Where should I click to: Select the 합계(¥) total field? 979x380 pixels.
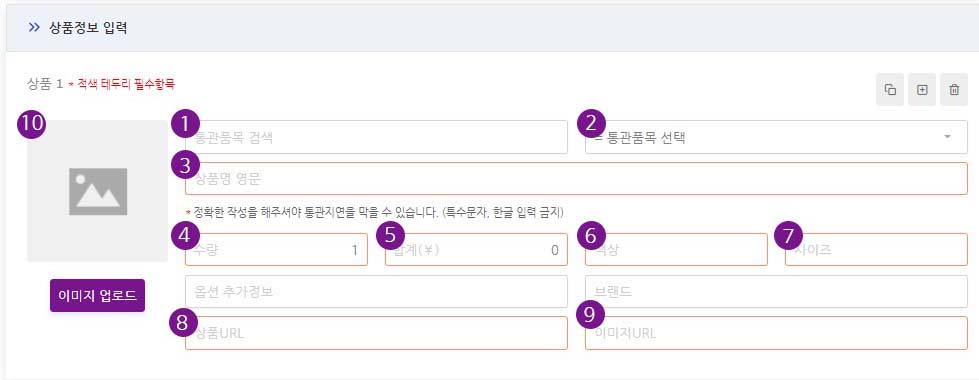476,250
